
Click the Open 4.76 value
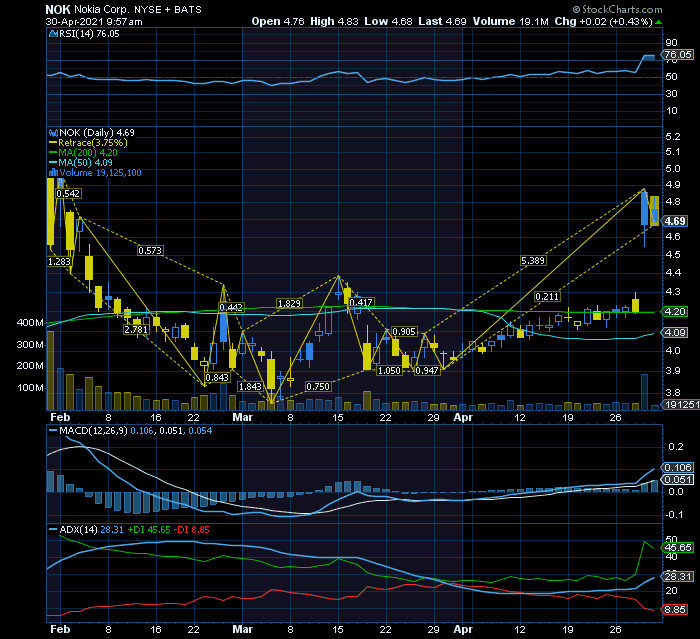tap(278, 21)
